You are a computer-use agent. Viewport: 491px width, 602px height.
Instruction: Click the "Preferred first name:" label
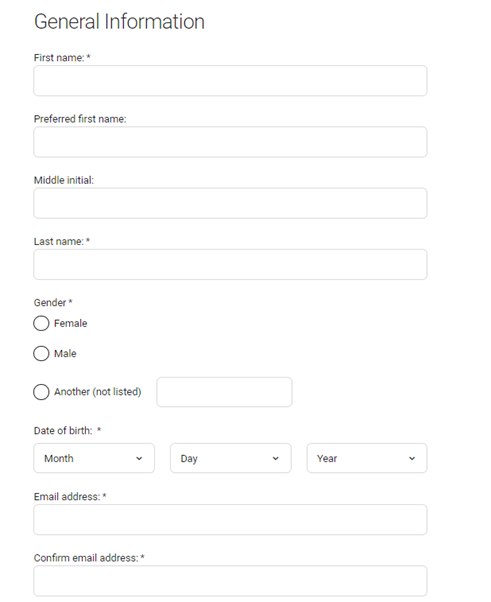pyautogui.click(x=80, y=119)
